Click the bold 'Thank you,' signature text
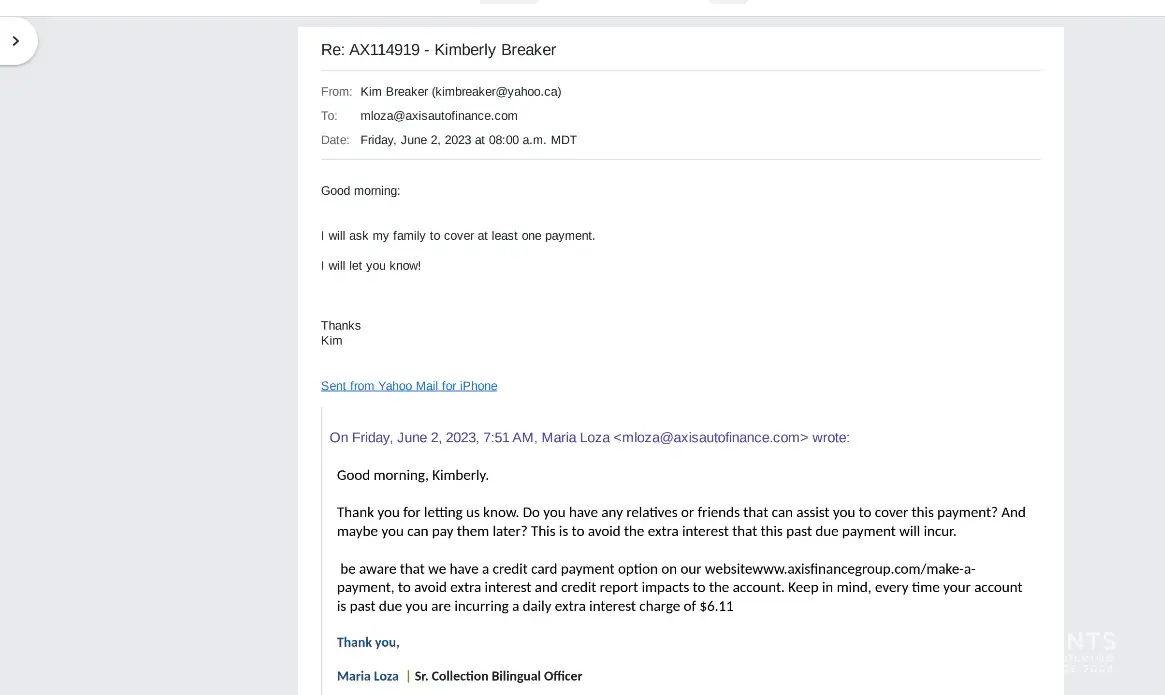1165x695 pixels. [x=367, y=642]
